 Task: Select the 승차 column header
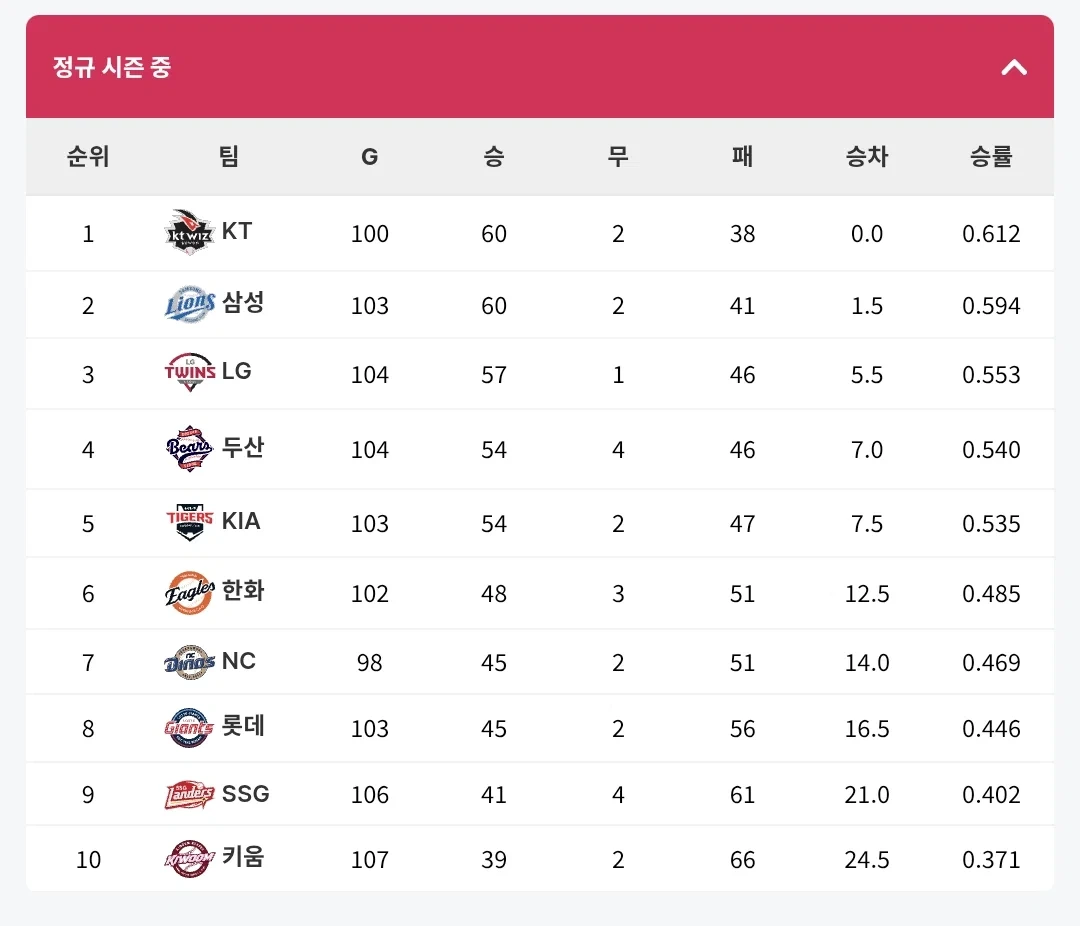[866, 156]
